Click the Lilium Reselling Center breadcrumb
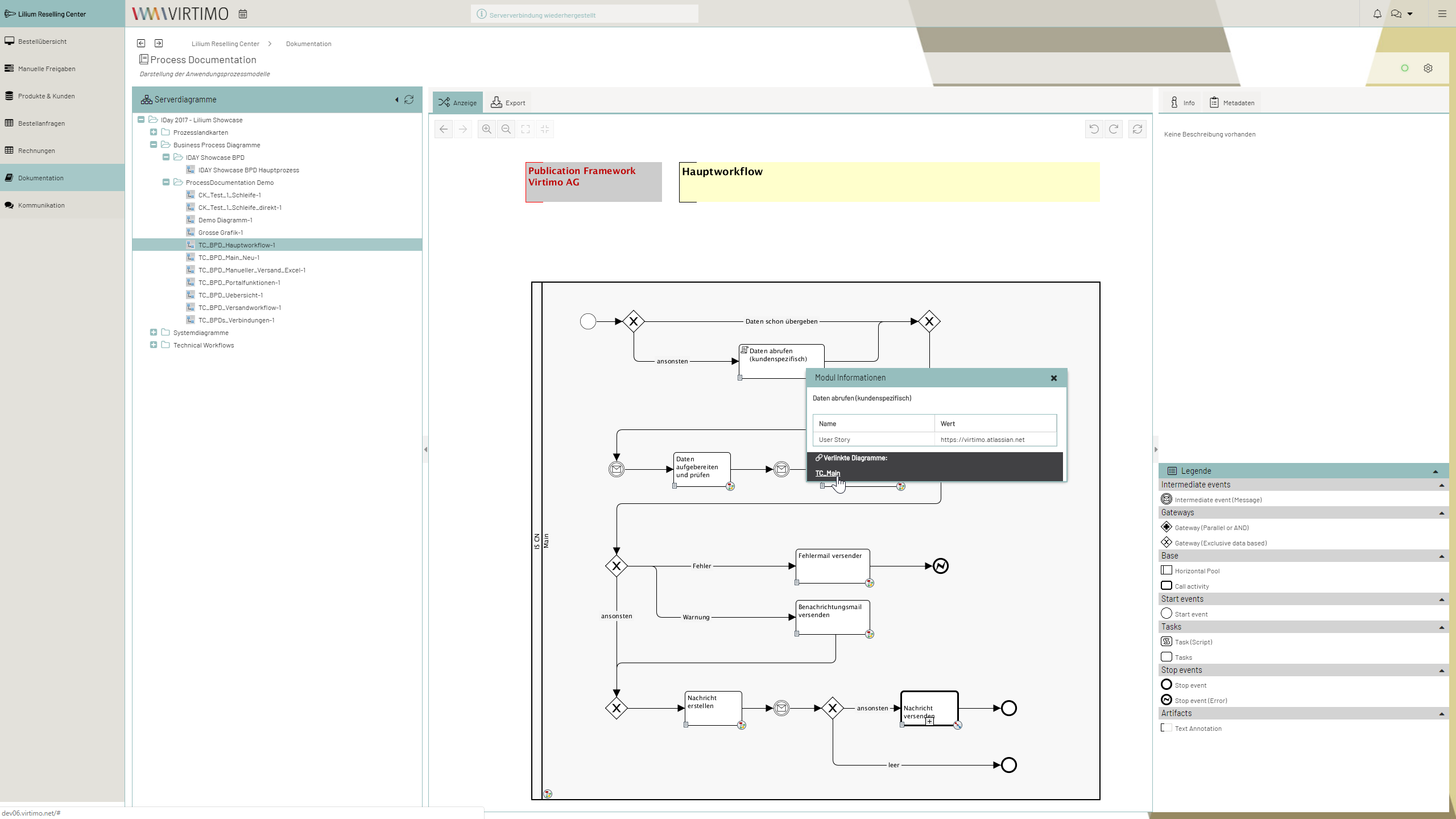Image resolution: width=1456 pixels, height=819 pixels. tap(225, 44)
